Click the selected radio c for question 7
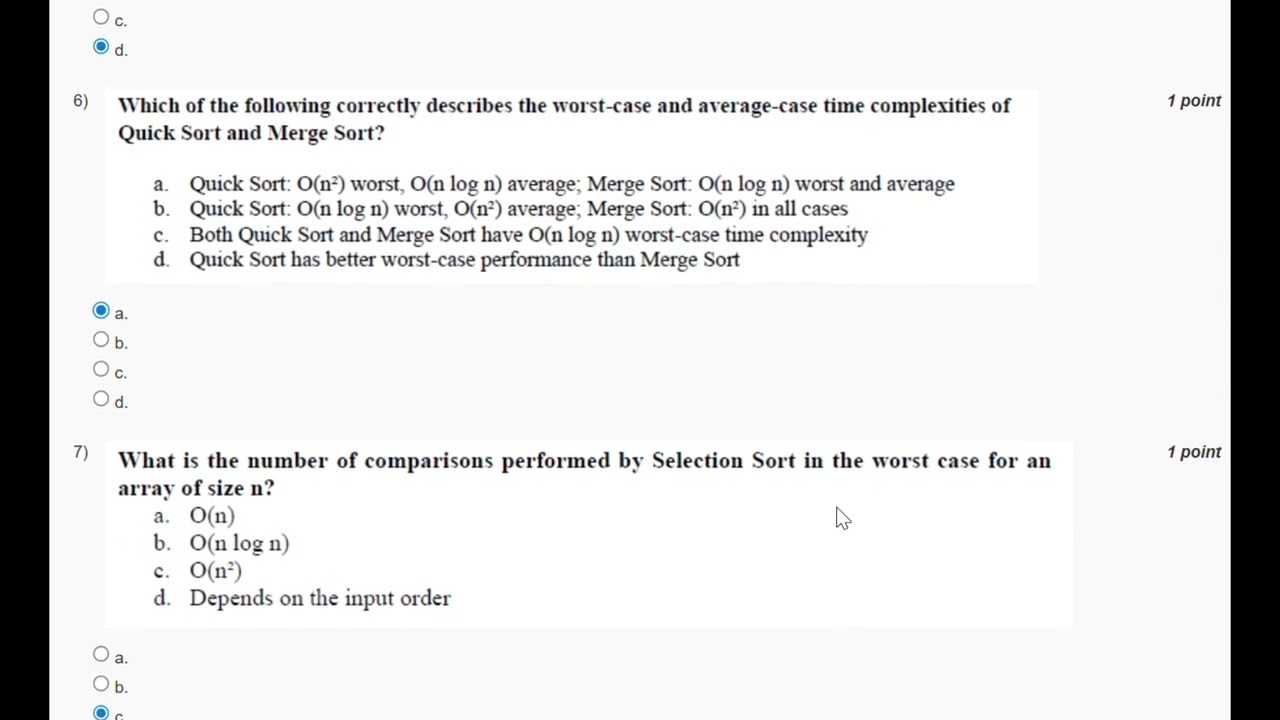The height and width of the screenshot is (720, 1280). coord(101,713)
